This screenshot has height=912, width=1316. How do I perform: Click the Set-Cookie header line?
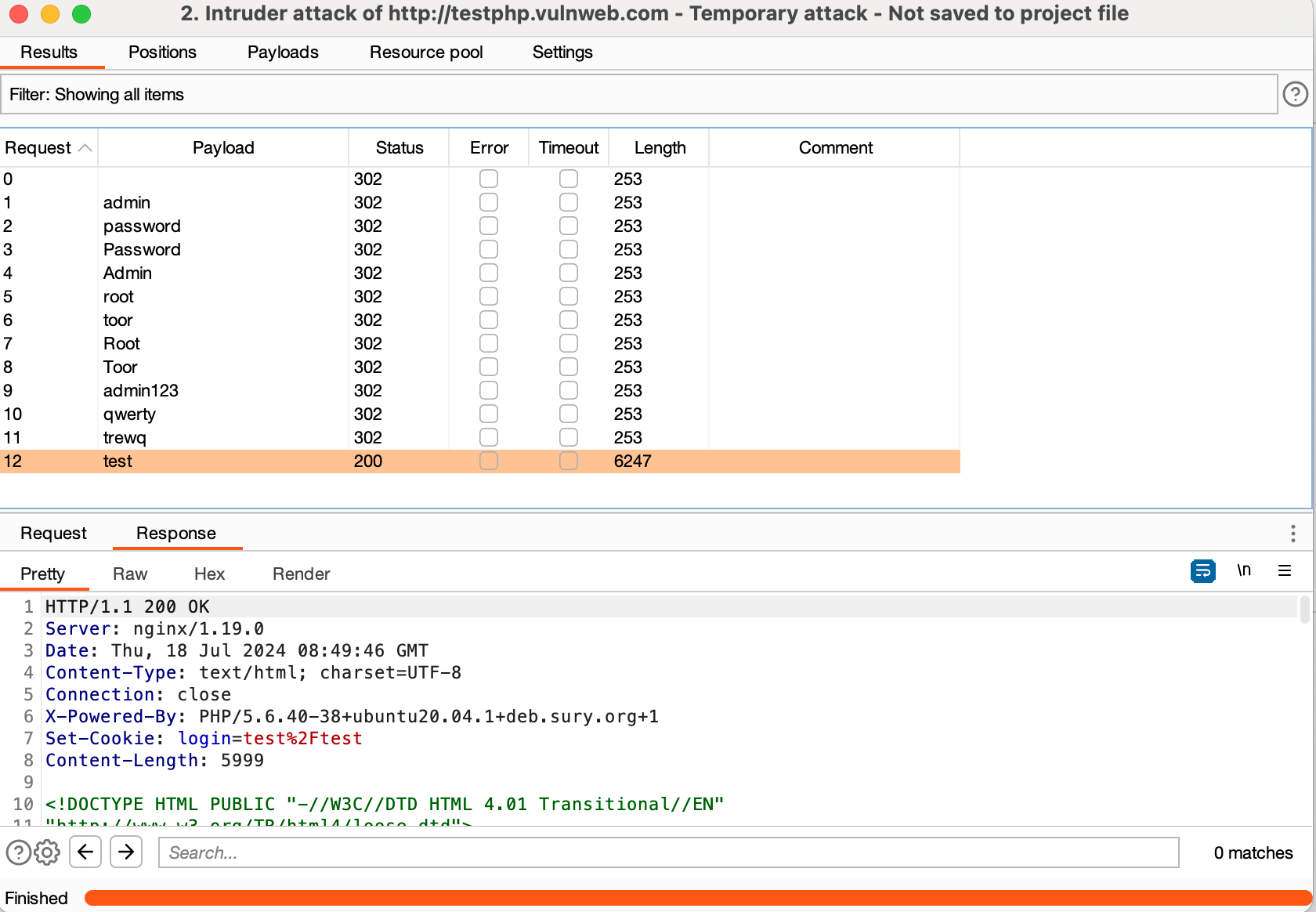pos(204,738)
